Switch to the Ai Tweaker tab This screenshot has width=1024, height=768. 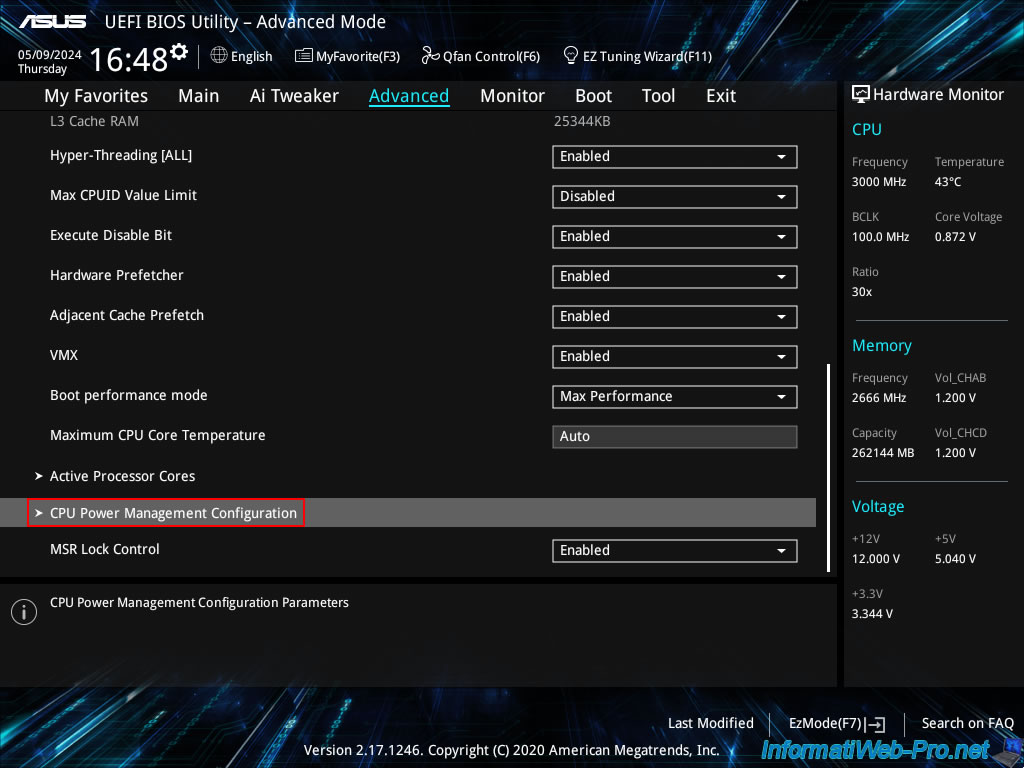pos(294,96)
